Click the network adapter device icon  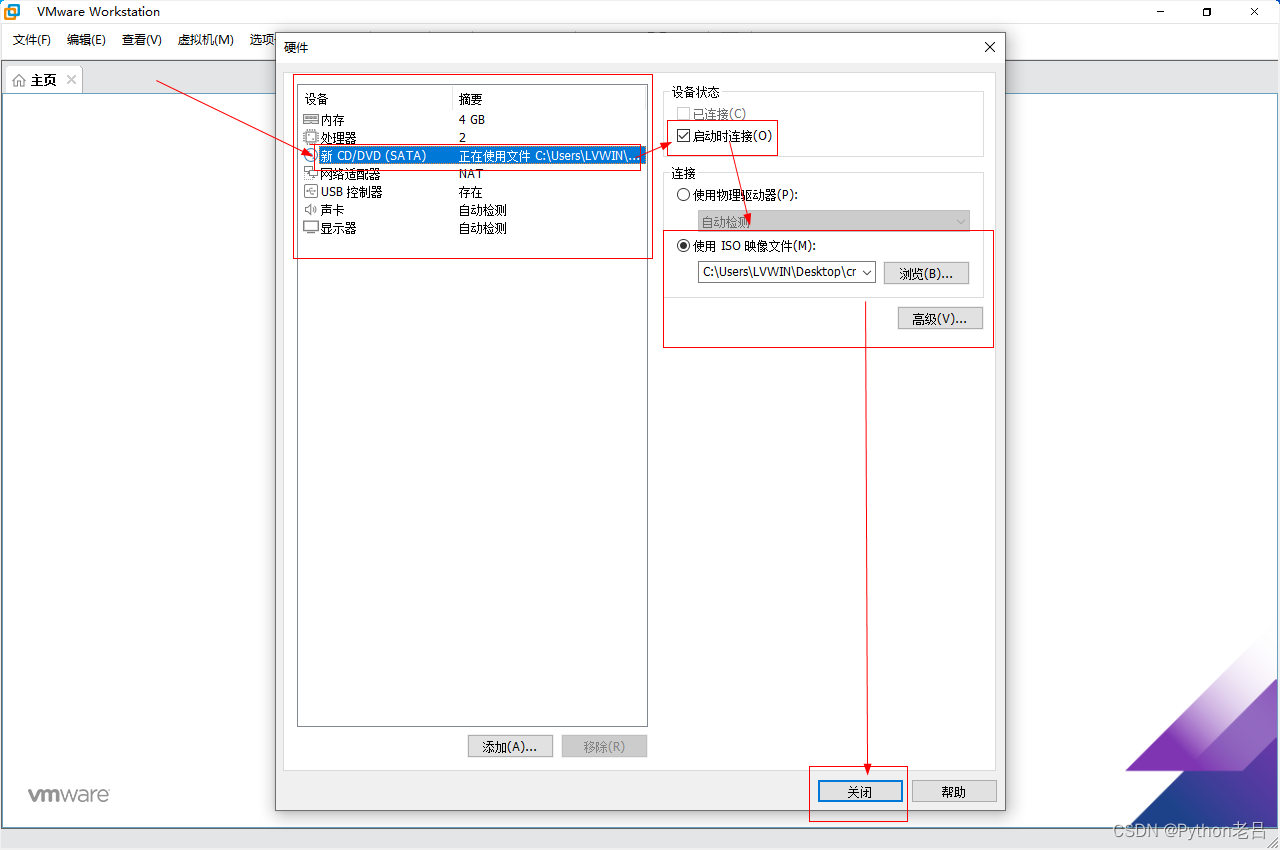click(311, 174)
